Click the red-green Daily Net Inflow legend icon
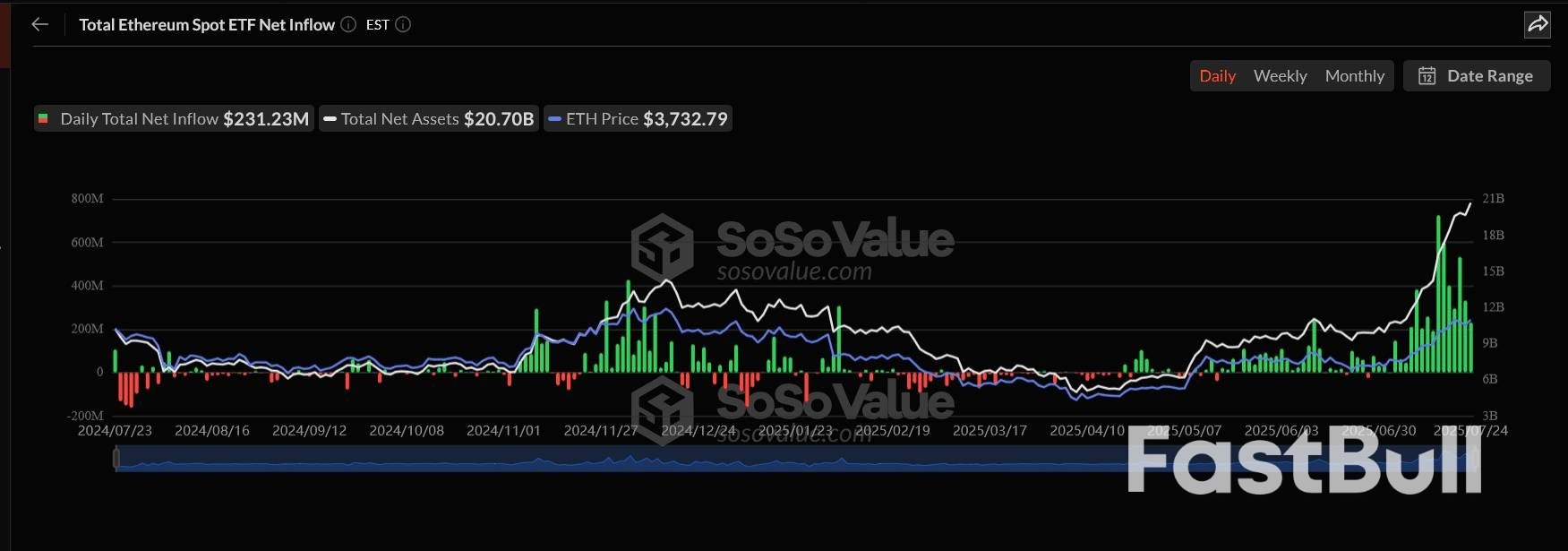The width and height of the screenshot is (1568, 551). coord(43,118)
